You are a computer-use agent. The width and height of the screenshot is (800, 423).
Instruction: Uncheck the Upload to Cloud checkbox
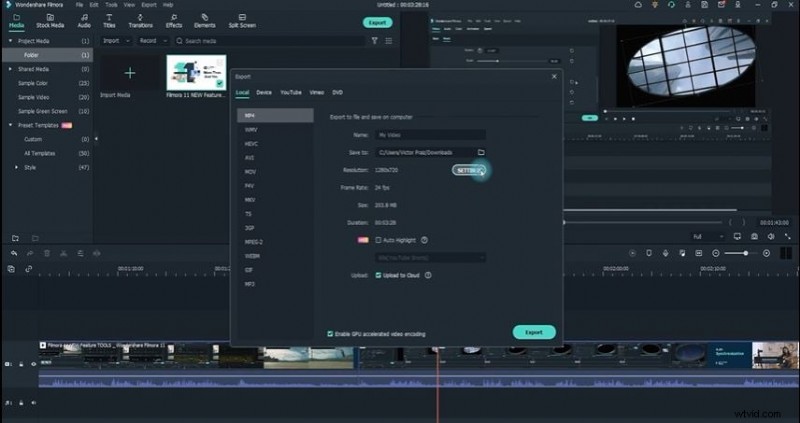pos(378,276)
